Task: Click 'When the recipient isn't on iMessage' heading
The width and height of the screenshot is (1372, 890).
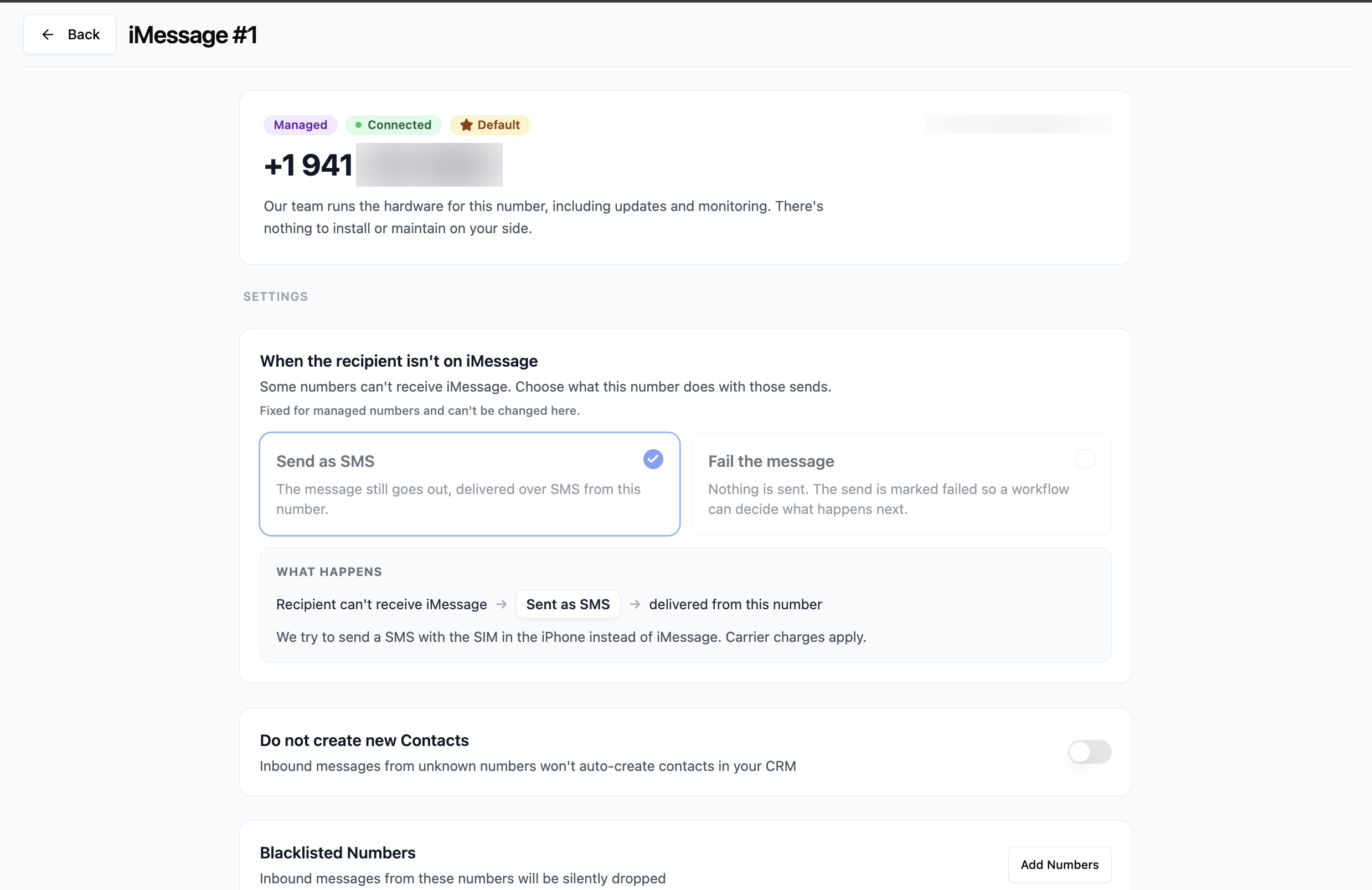Action: tap(399, 361)
